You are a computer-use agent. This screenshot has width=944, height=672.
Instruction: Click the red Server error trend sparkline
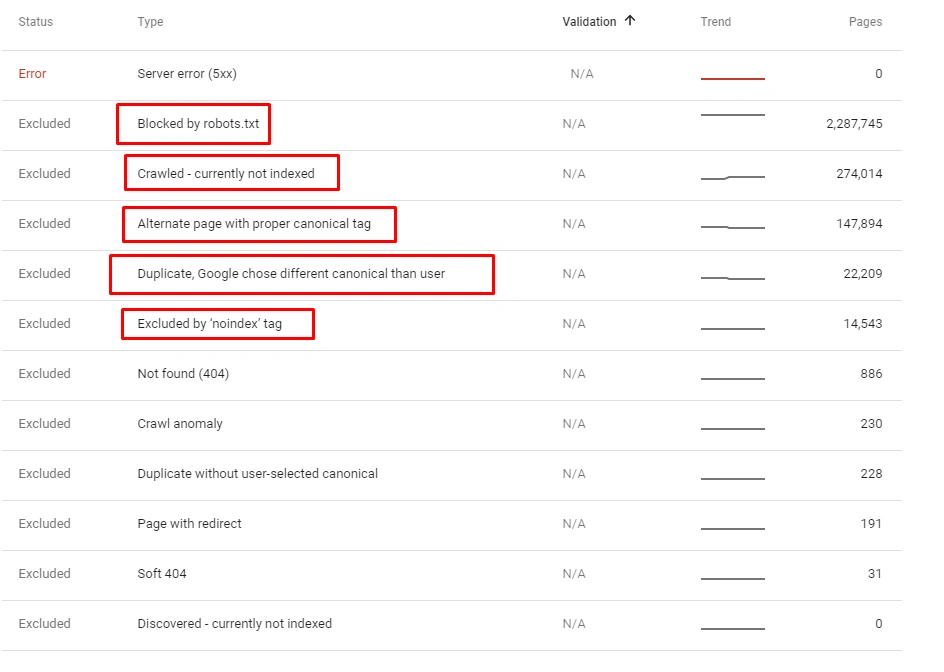click(732, 78)
